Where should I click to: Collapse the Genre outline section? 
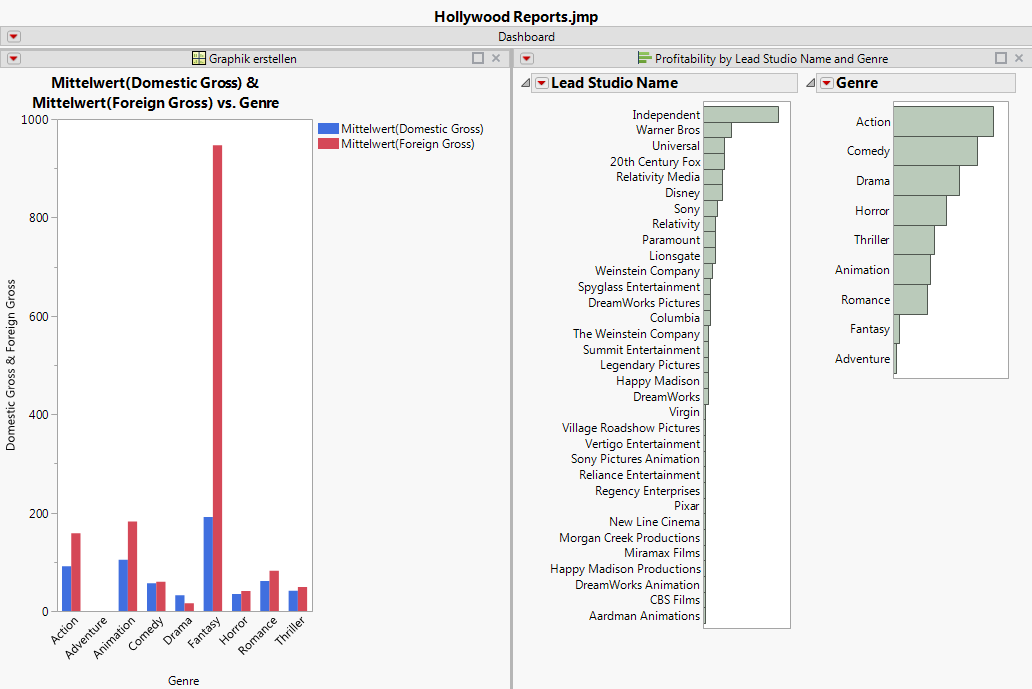pos(810,83)
